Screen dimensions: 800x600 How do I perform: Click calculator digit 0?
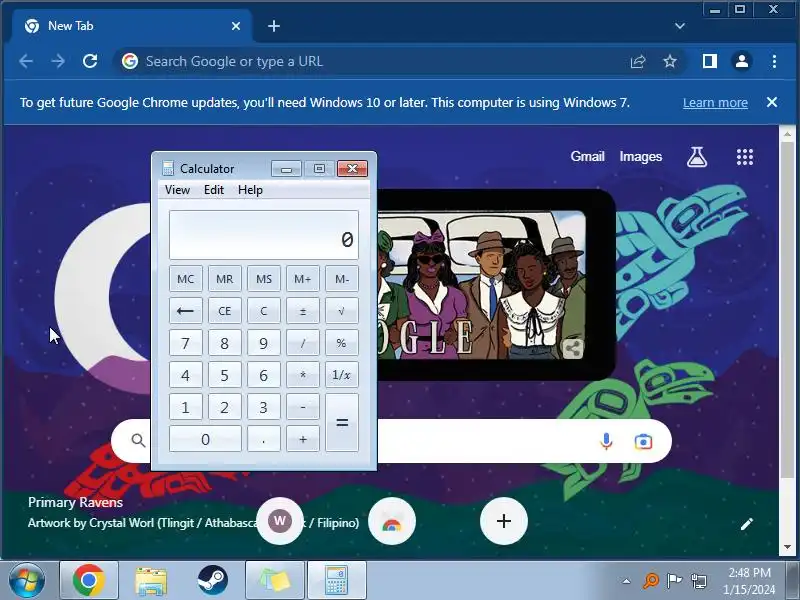click(205, 439)
